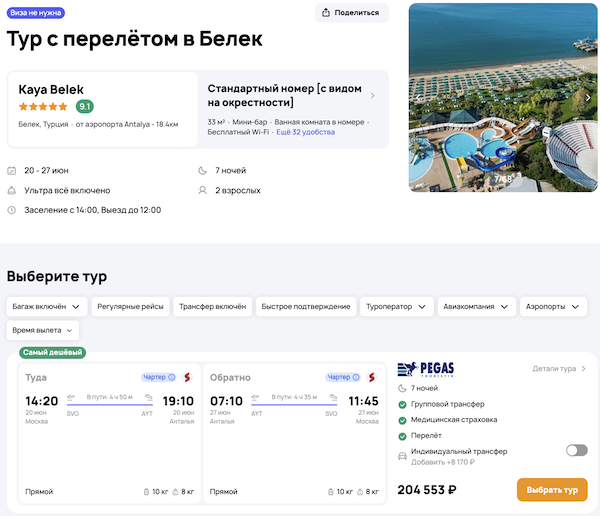This screenshot has width=600, height=516.
Task: Open the Детали тура link
Action: (x=559, y=369)
